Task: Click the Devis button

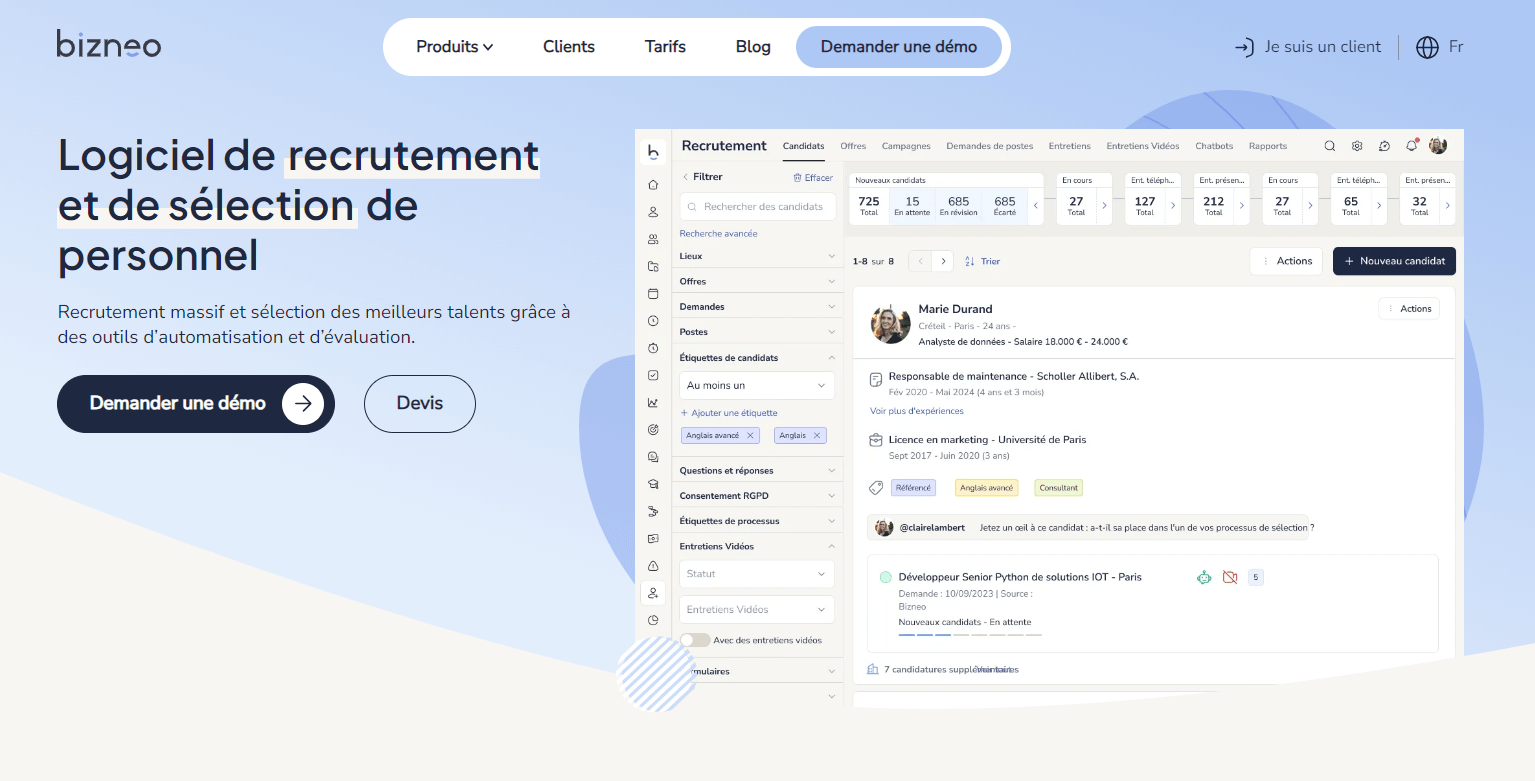Action: (420, 404)
